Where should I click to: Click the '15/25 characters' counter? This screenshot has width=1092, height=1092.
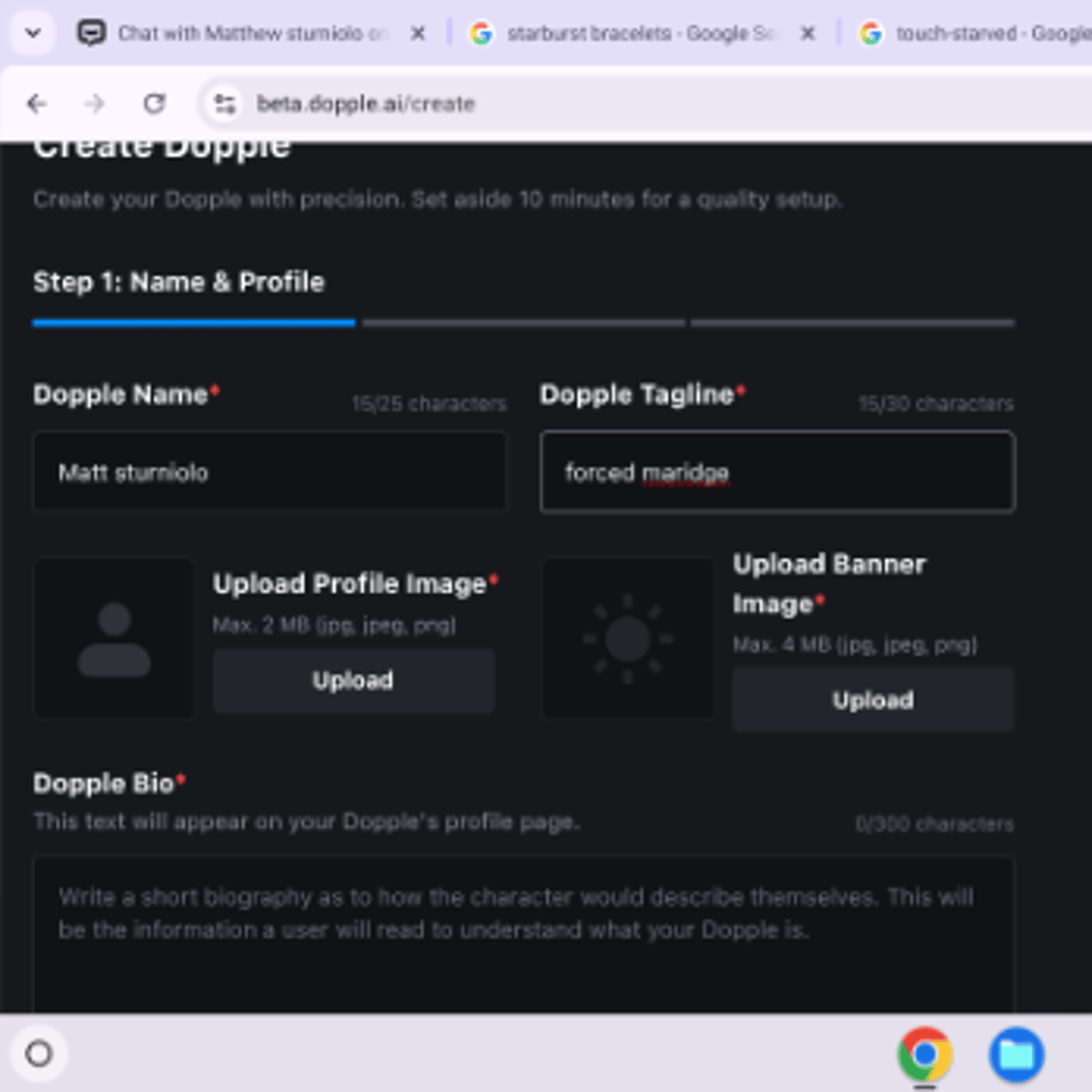click(x=430, y=404)
